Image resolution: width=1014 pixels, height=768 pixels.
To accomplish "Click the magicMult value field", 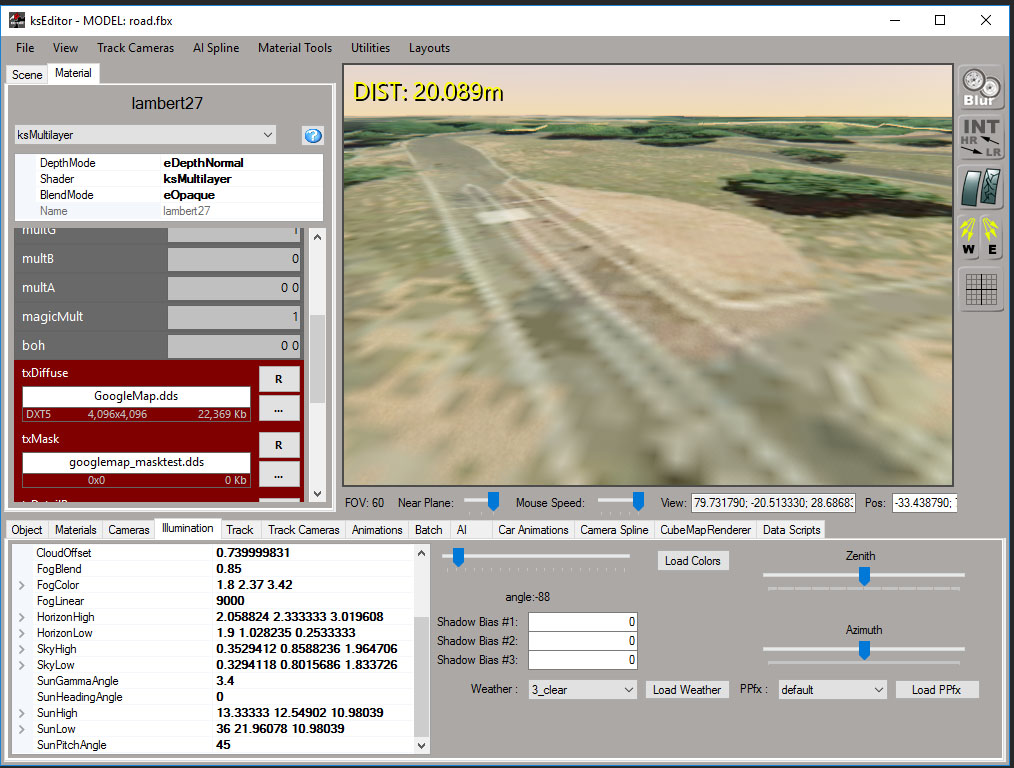I will click(234, 317).
